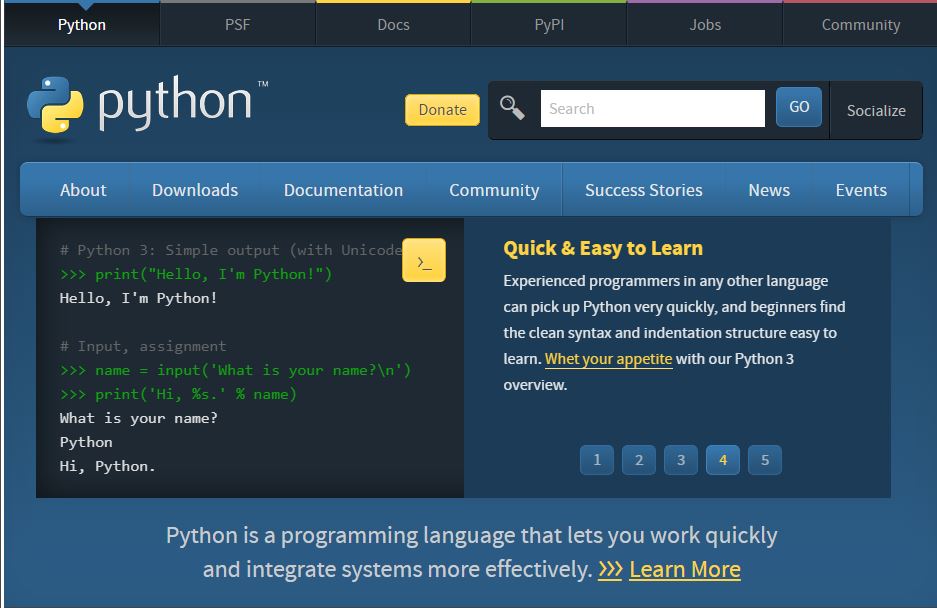This screenshot has height=608, width=937.
Task: Follow the Whet your appetite link
Action: (x=608, y=359)
